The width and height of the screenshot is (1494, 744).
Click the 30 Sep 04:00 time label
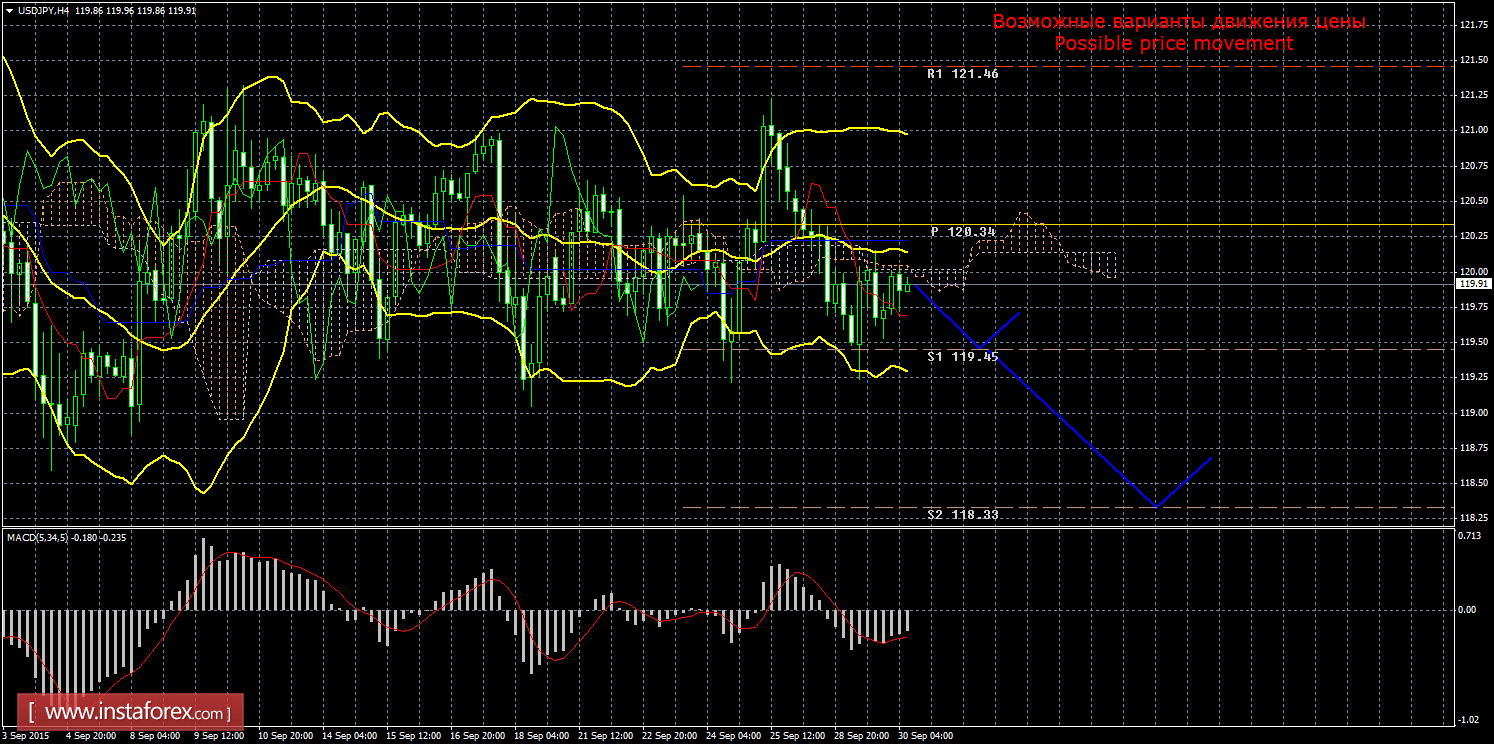coord(925,735)
